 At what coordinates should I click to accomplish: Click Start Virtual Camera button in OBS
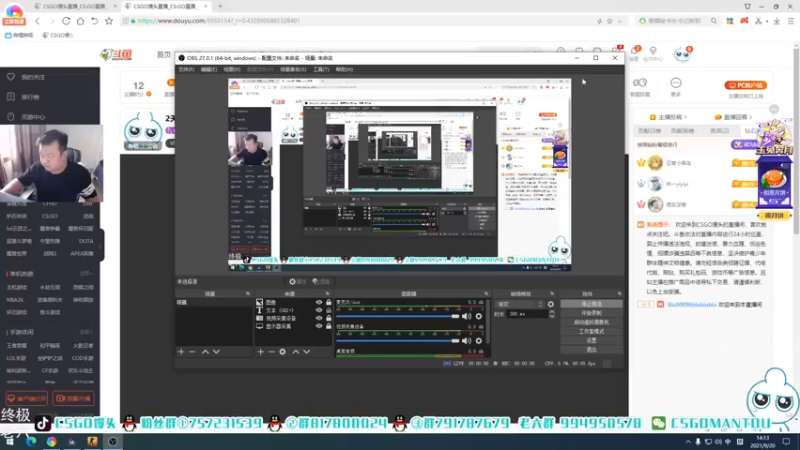[591, 322]
